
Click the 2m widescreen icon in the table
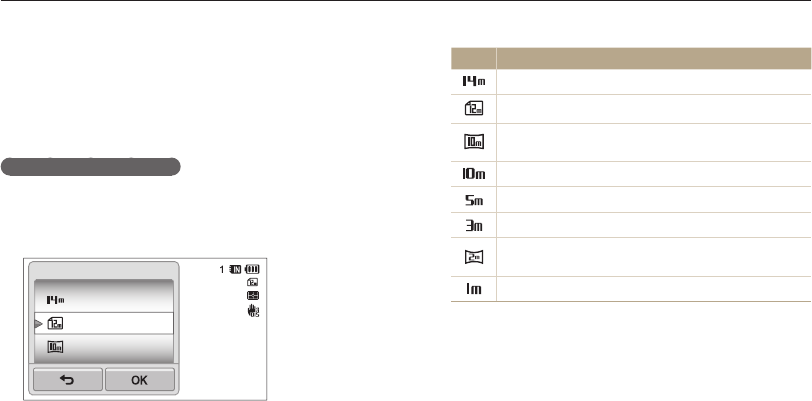click(473, 257)
